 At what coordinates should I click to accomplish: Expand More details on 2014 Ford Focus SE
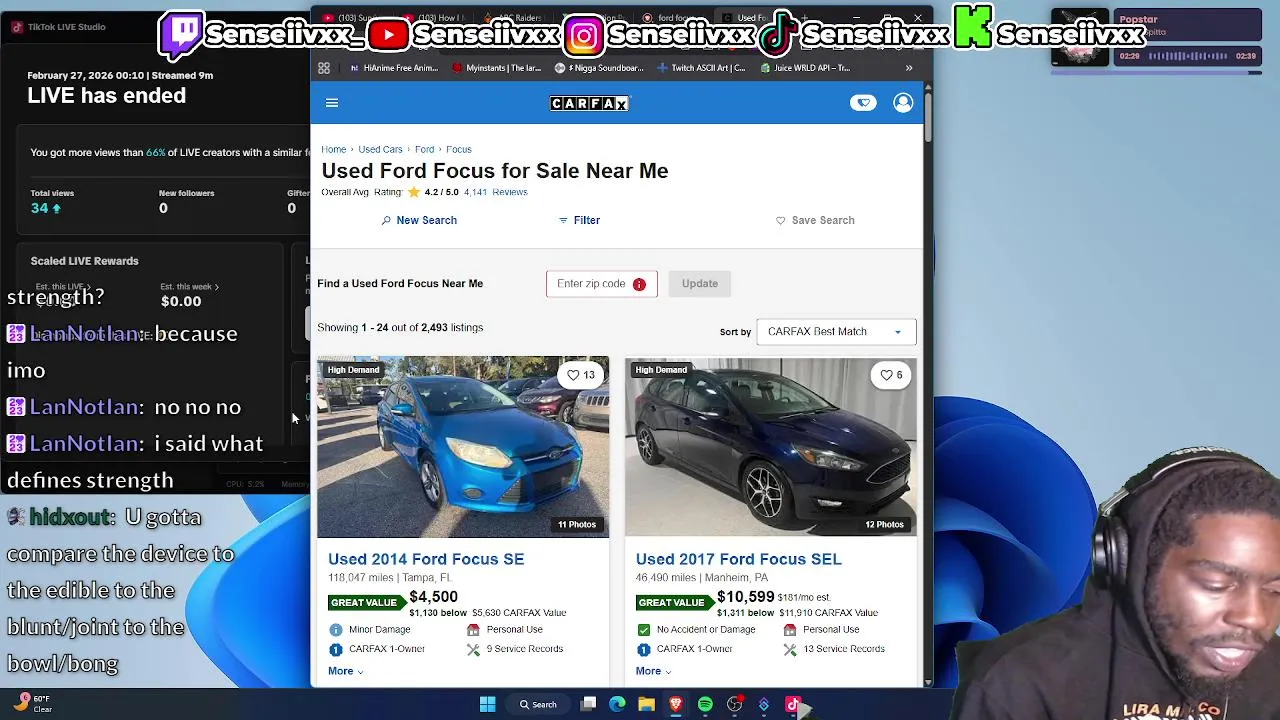(x=345, y=671)
